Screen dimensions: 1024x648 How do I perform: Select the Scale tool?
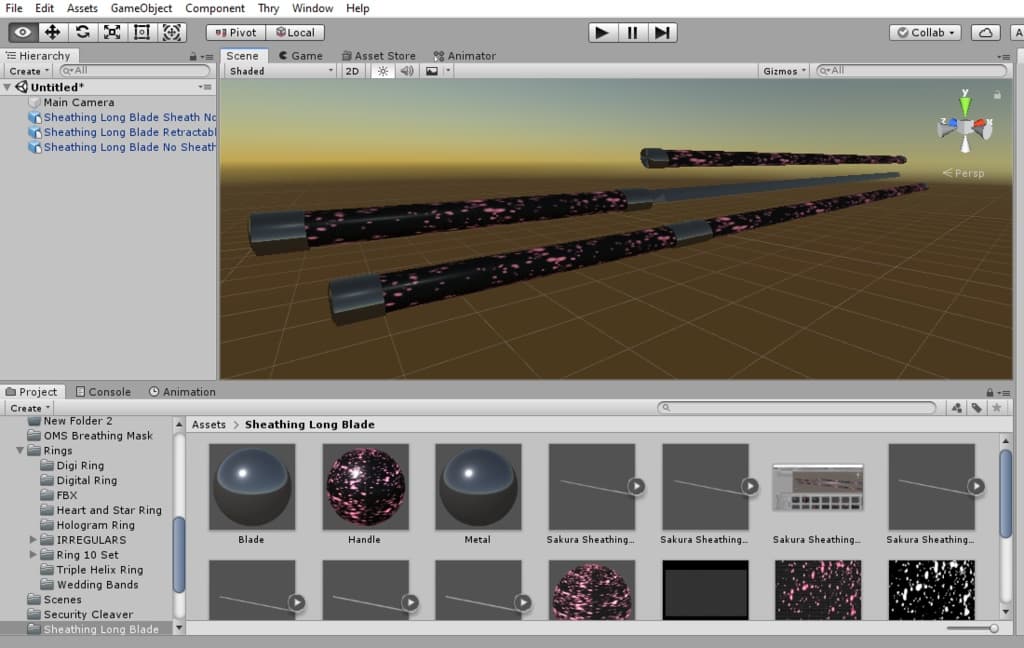pos(112,32)
